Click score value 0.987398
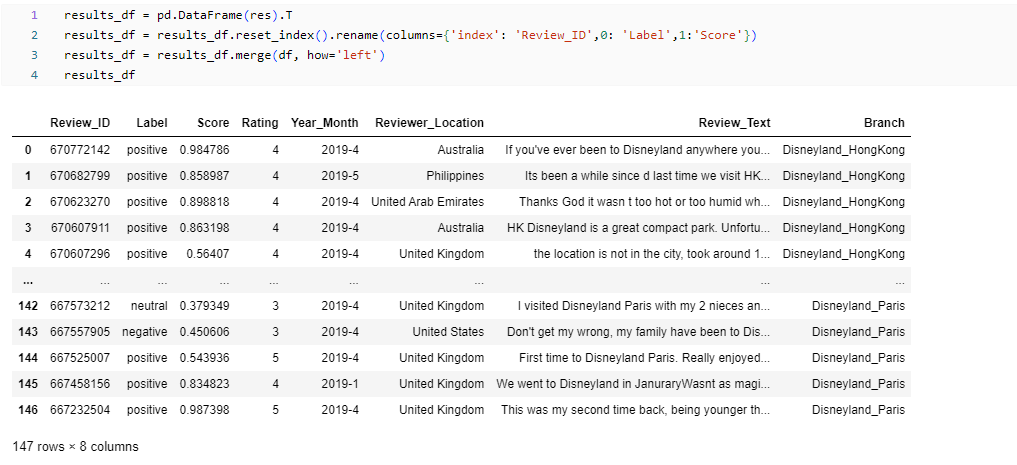Image resolution: width=1017 pixels, height=465 pixels. 204,409
